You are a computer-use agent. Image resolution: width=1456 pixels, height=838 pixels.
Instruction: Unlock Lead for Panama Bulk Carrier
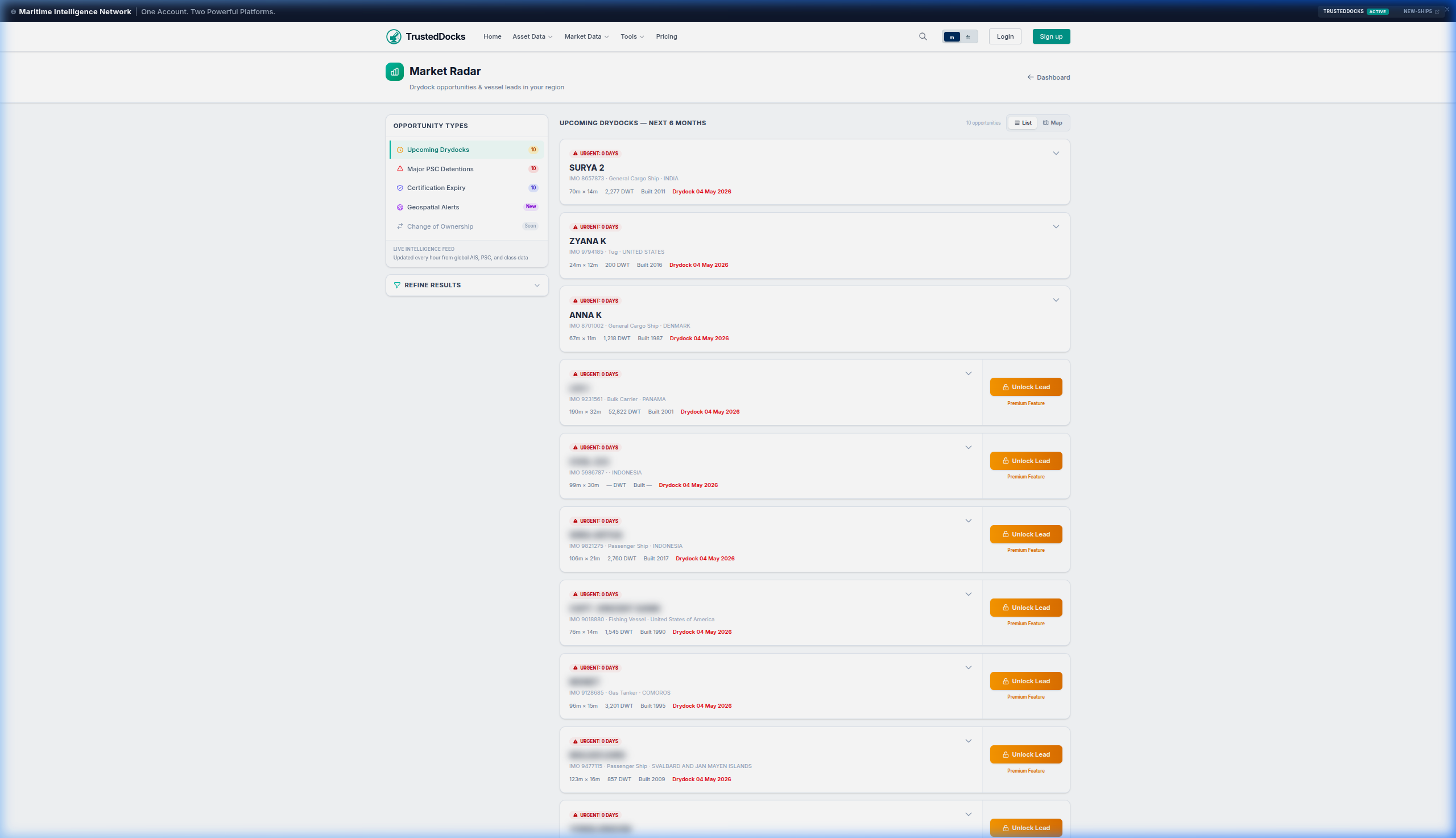point(1025,387)
